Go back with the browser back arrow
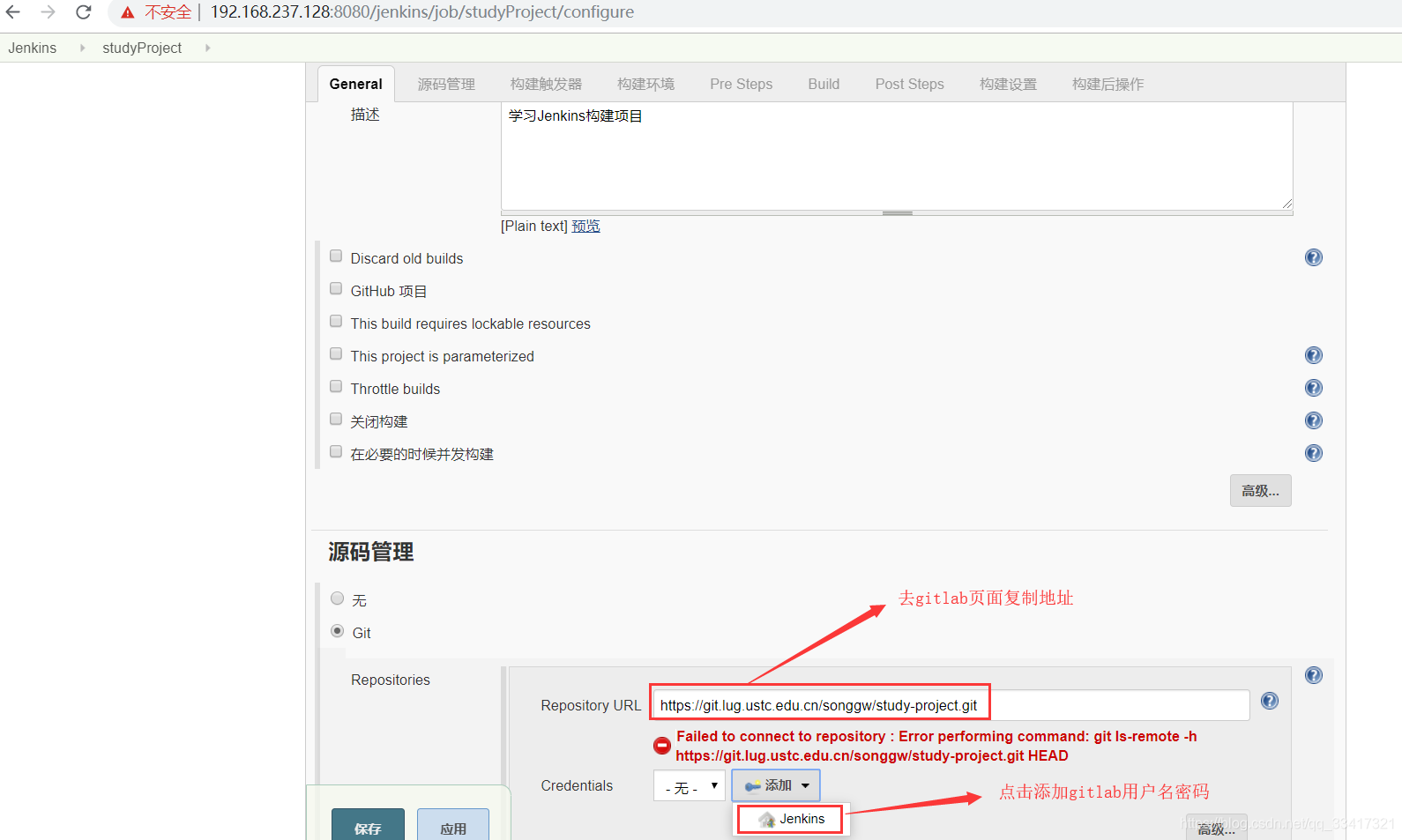Screen dimensions: 1402x840 pos(13,12)
